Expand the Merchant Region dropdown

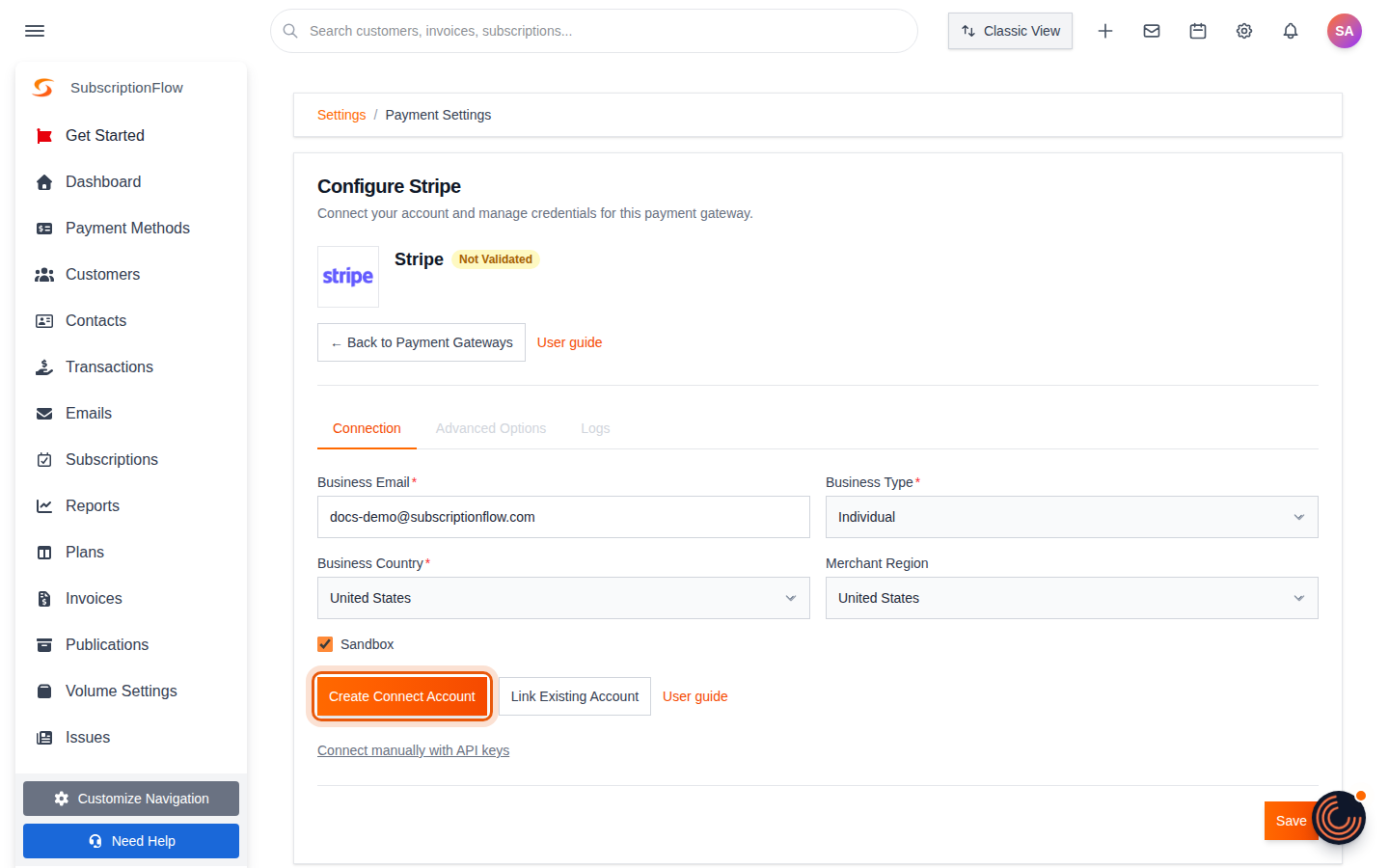point(1072,598)
